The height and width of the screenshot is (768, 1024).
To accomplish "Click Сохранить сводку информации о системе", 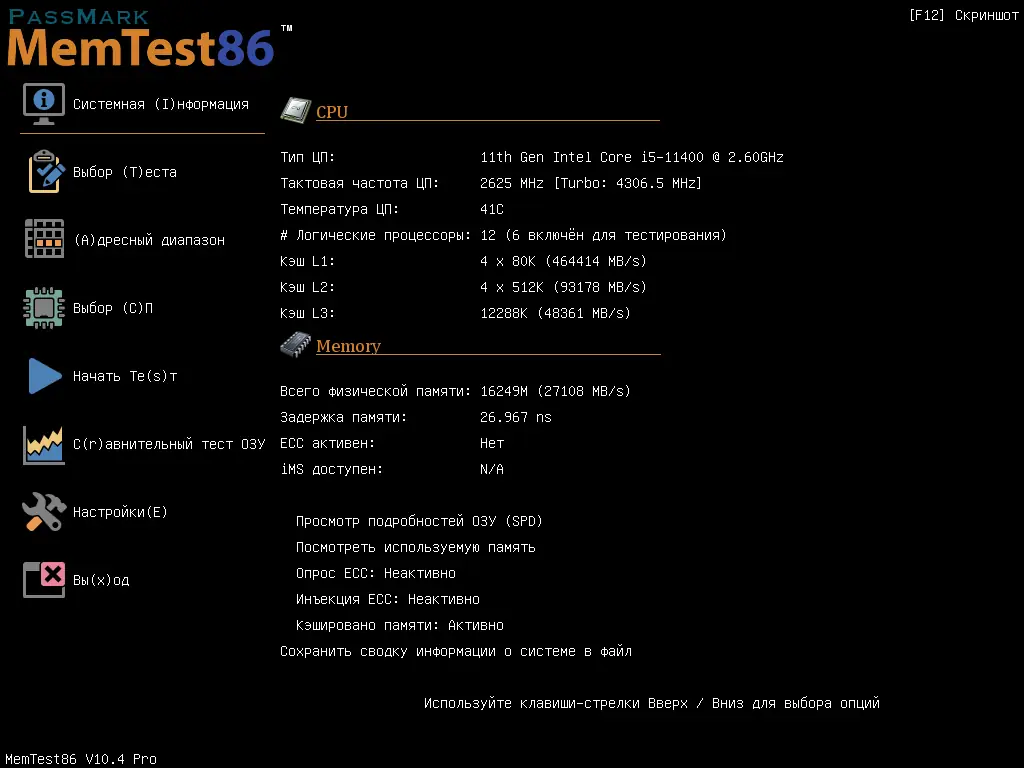I will 456,651.
